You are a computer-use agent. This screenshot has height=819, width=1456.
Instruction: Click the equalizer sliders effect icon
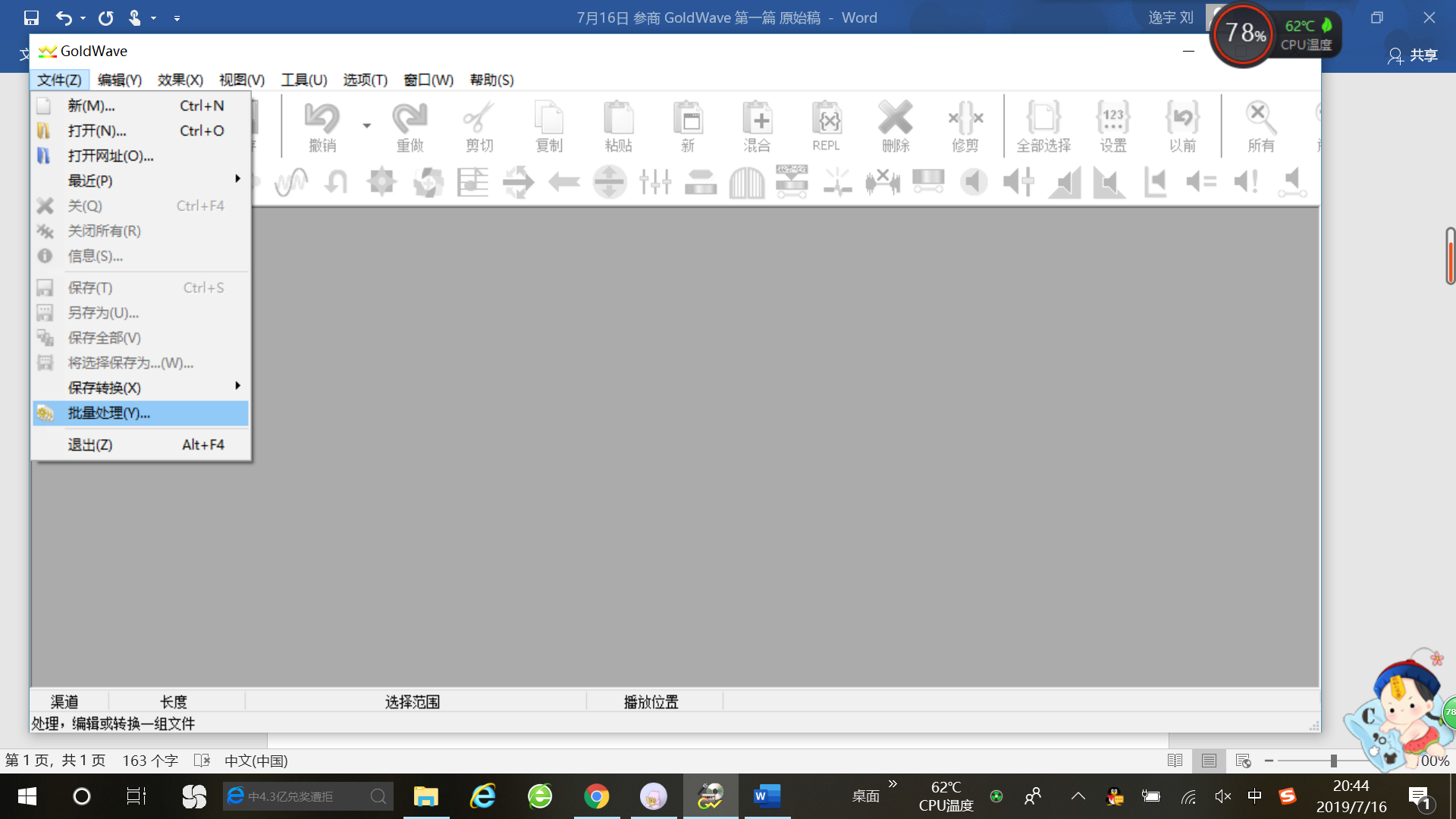(655, 182)
